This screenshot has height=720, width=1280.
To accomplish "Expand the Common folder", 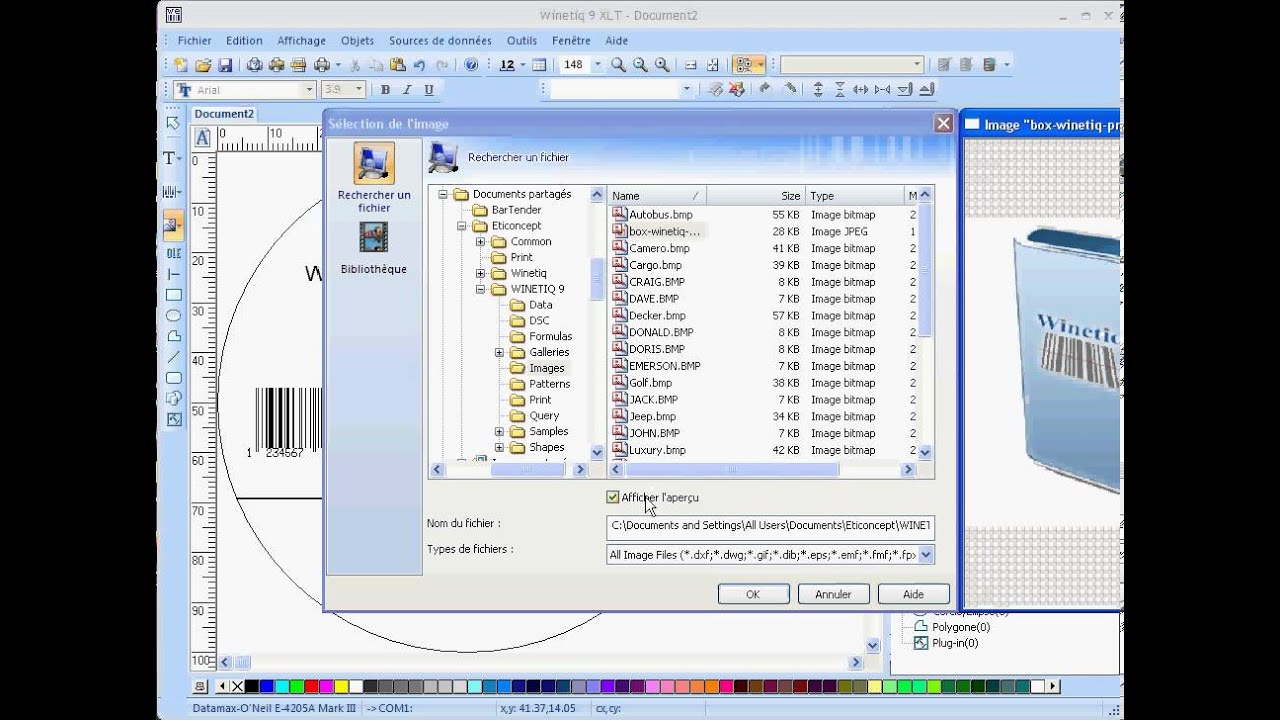I will 480,242.
